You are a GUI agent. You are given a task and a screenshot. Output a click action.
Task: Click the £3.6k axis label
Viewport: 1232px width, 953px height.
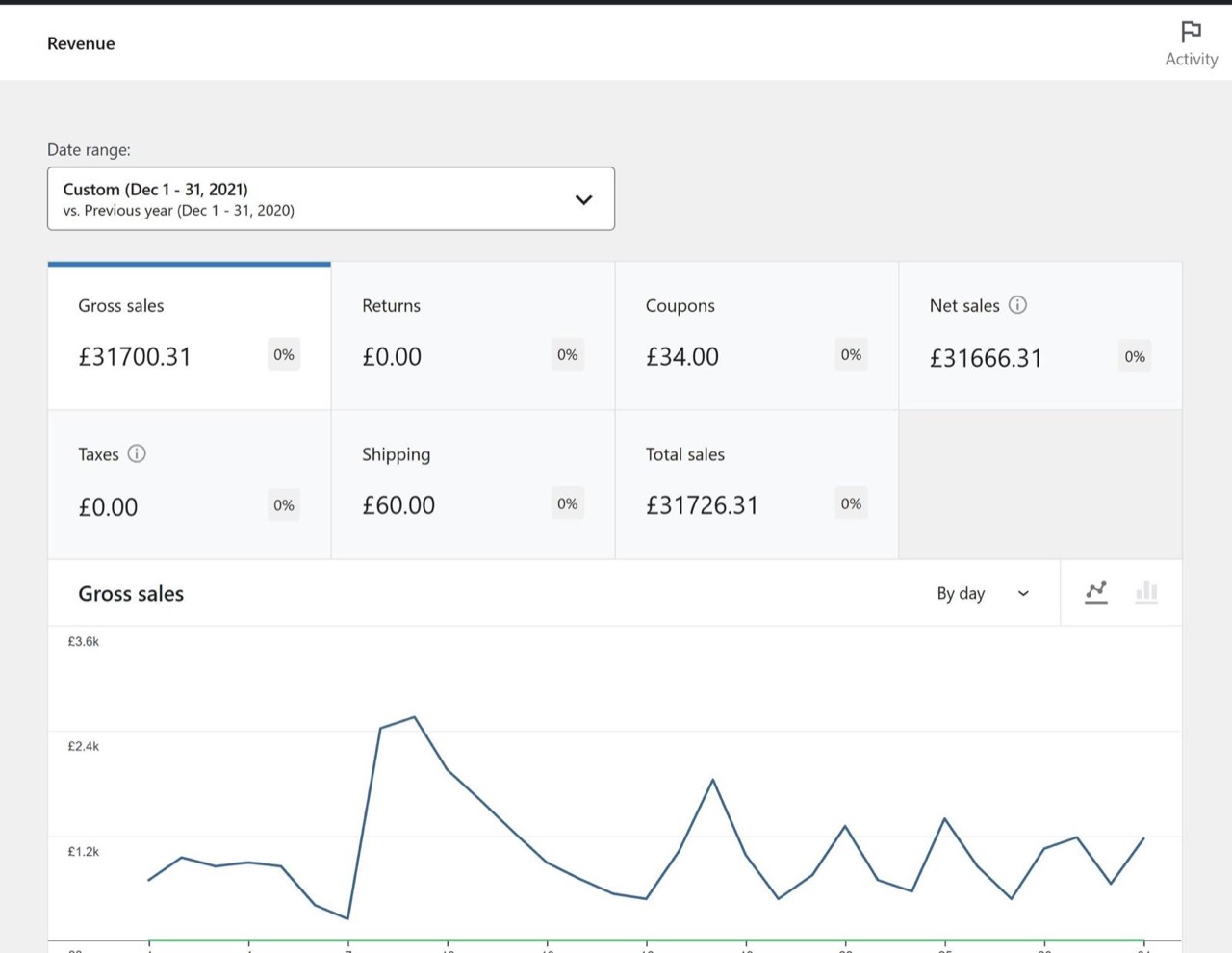(x=83, y=641)
